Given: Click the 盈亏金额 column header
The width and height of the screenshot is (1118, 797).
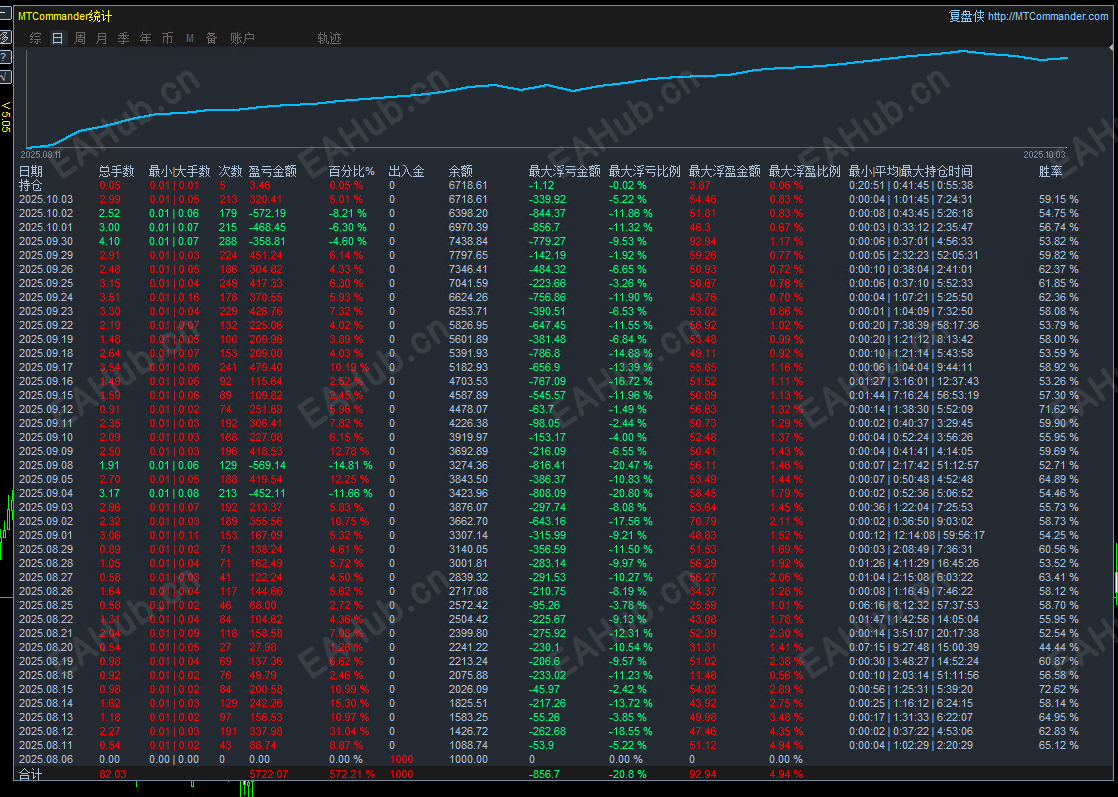Looking at the screenshot, I should point(273,171).
